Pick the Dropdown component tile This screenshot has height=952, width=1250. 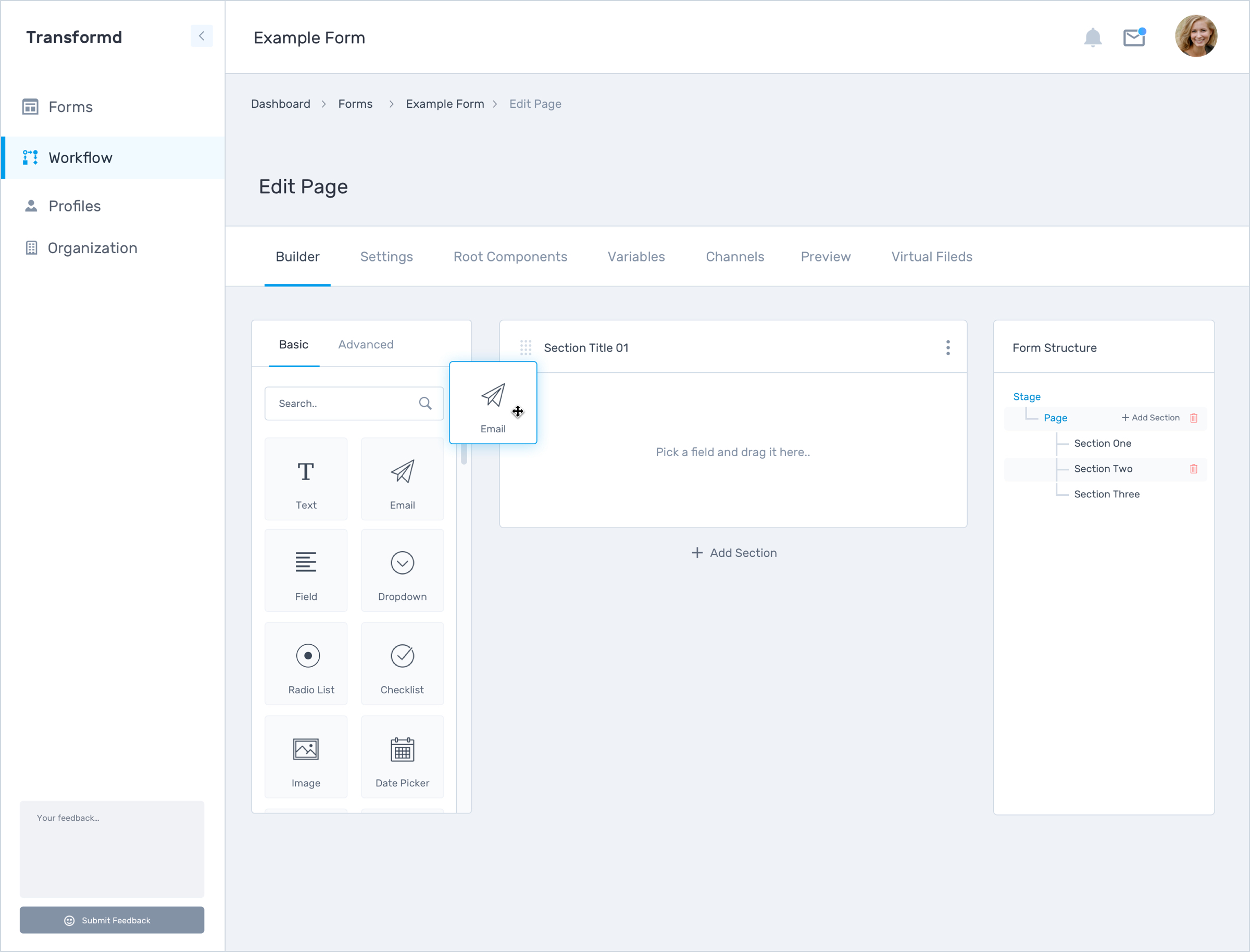402,571
